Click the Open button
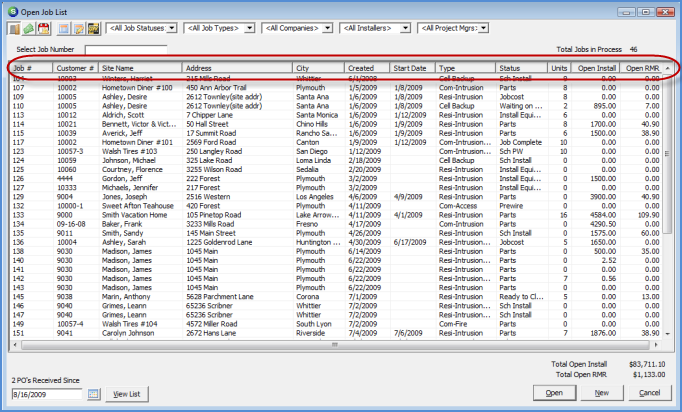 pos(555,393)
